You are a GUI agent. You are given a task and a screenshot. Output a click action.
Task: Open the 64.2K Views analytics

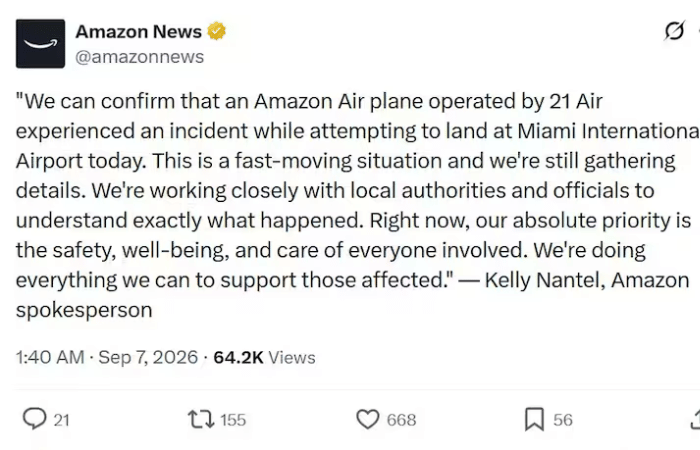pos(264,358)
